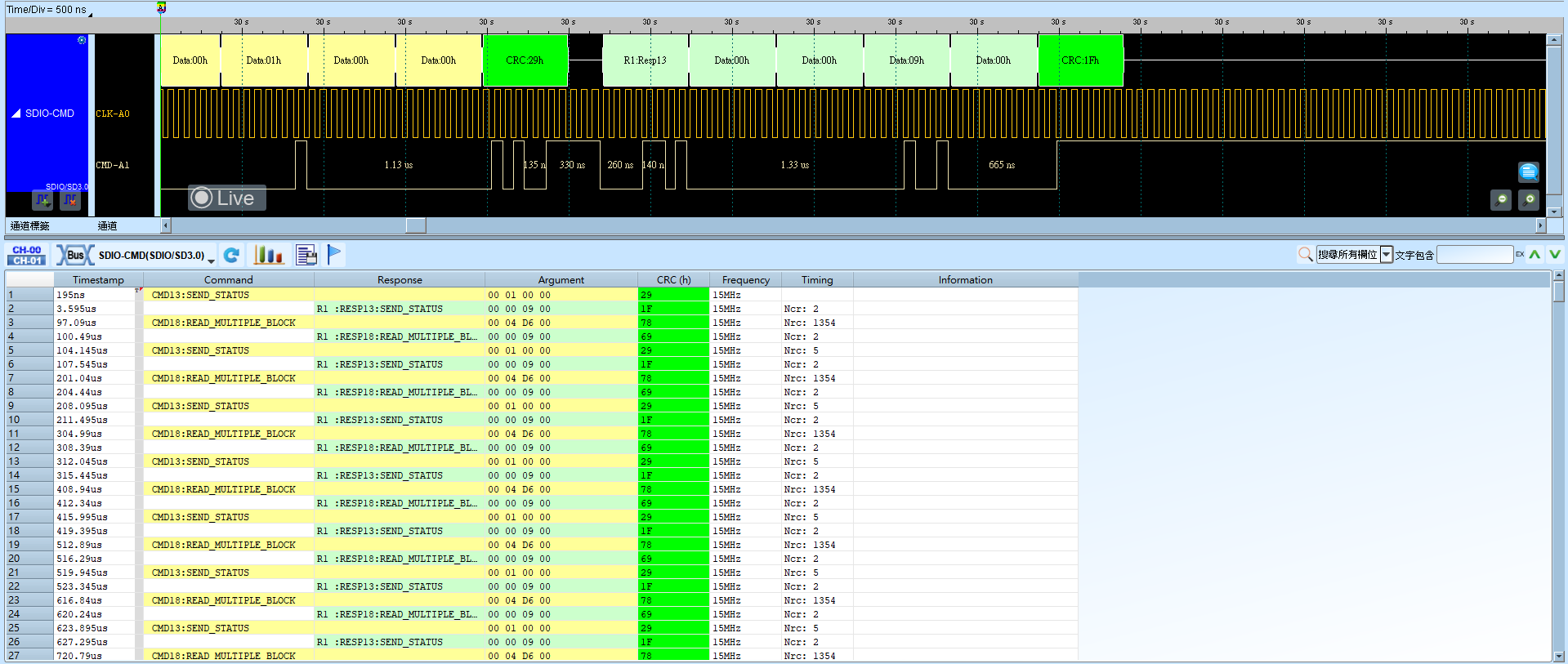This screenshot has height=664, width=1568.
Task: Click the CH-00 CH-01 channel selector icon
Action: tap(27, 256)
